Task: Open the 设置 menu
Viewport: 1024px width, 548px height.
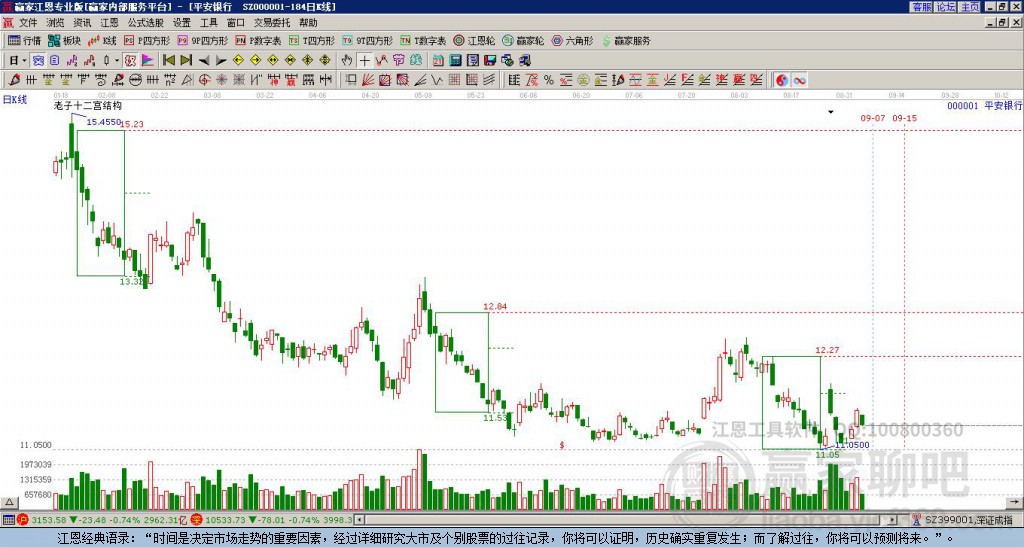Action: (182, 23)
